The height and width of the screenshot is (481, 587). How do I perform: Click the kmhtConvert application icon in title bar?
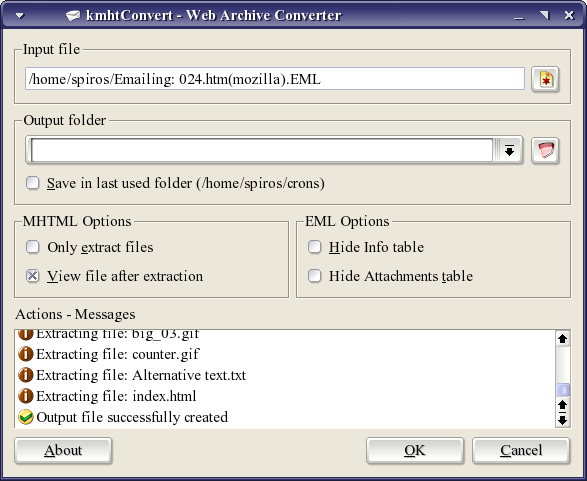[73, 15]
